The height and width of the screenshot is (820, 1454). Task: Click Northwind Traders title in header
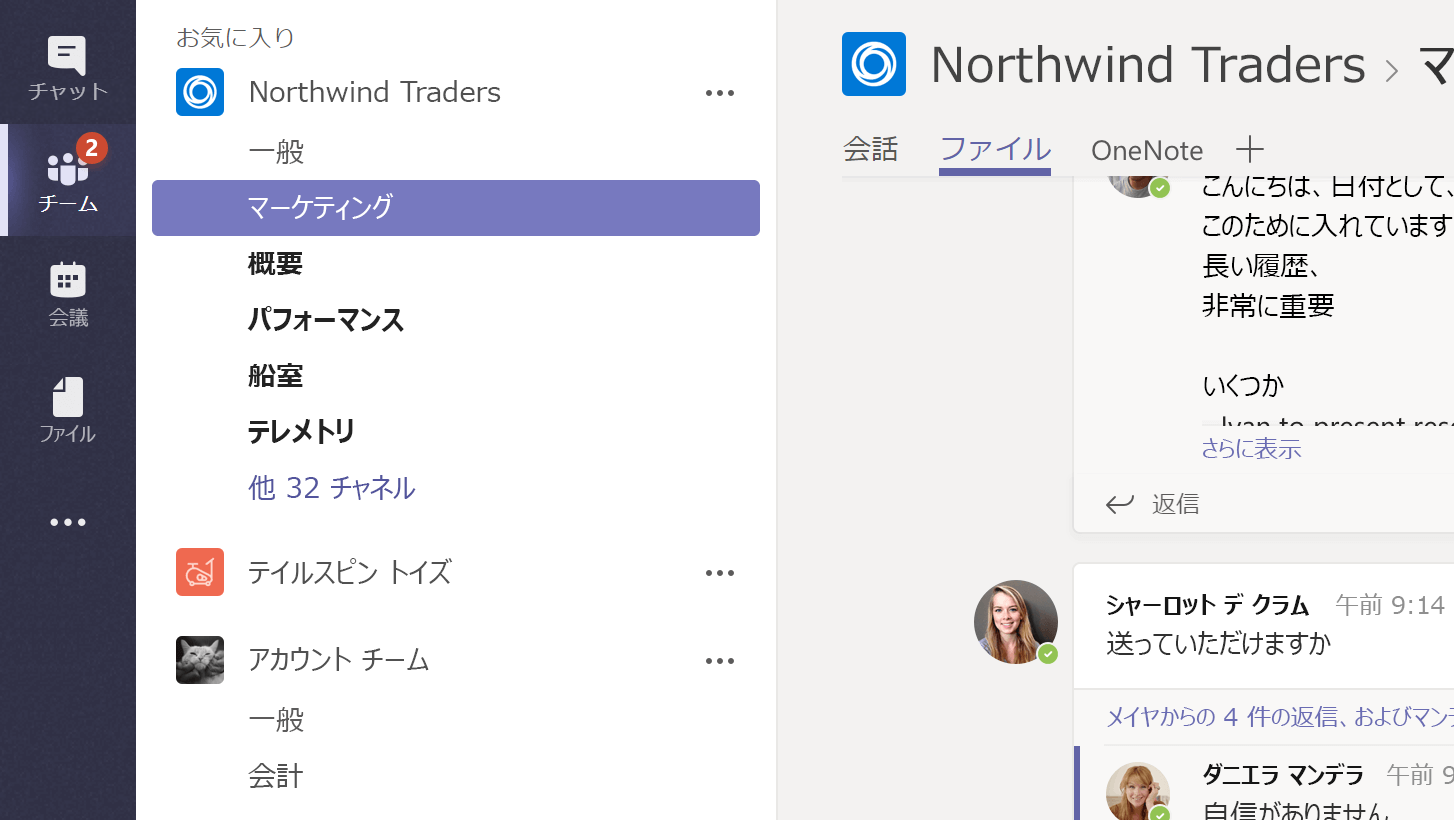pos(1148,65)
